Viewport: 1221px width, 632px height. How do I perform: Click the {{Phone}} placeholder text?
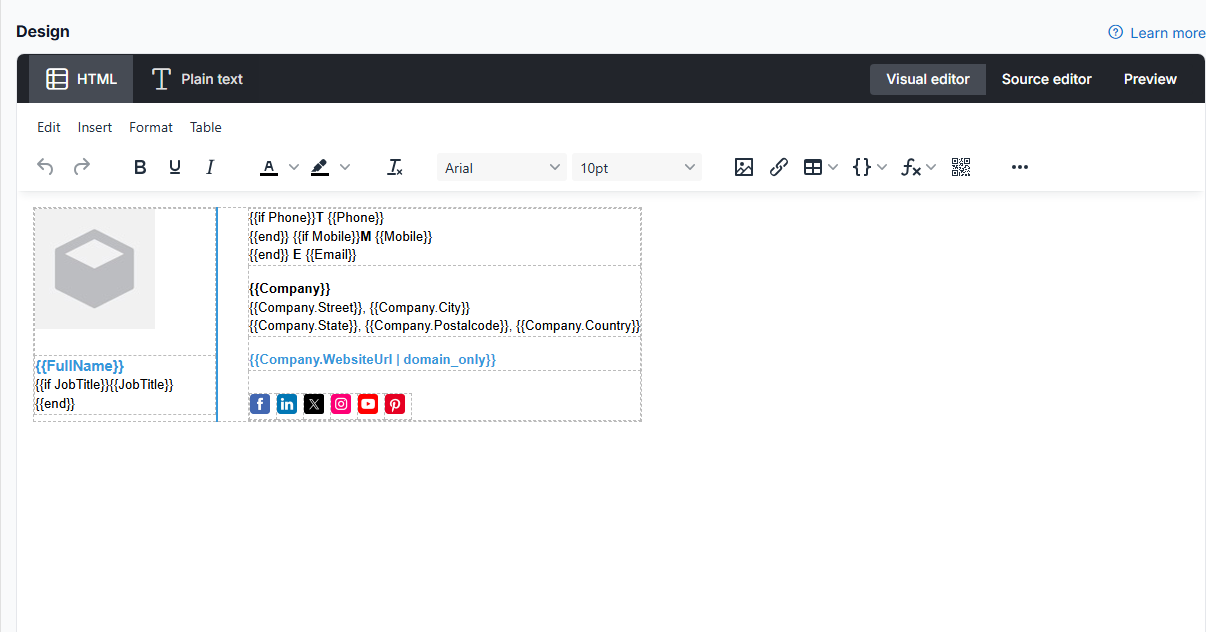(356, 218)
